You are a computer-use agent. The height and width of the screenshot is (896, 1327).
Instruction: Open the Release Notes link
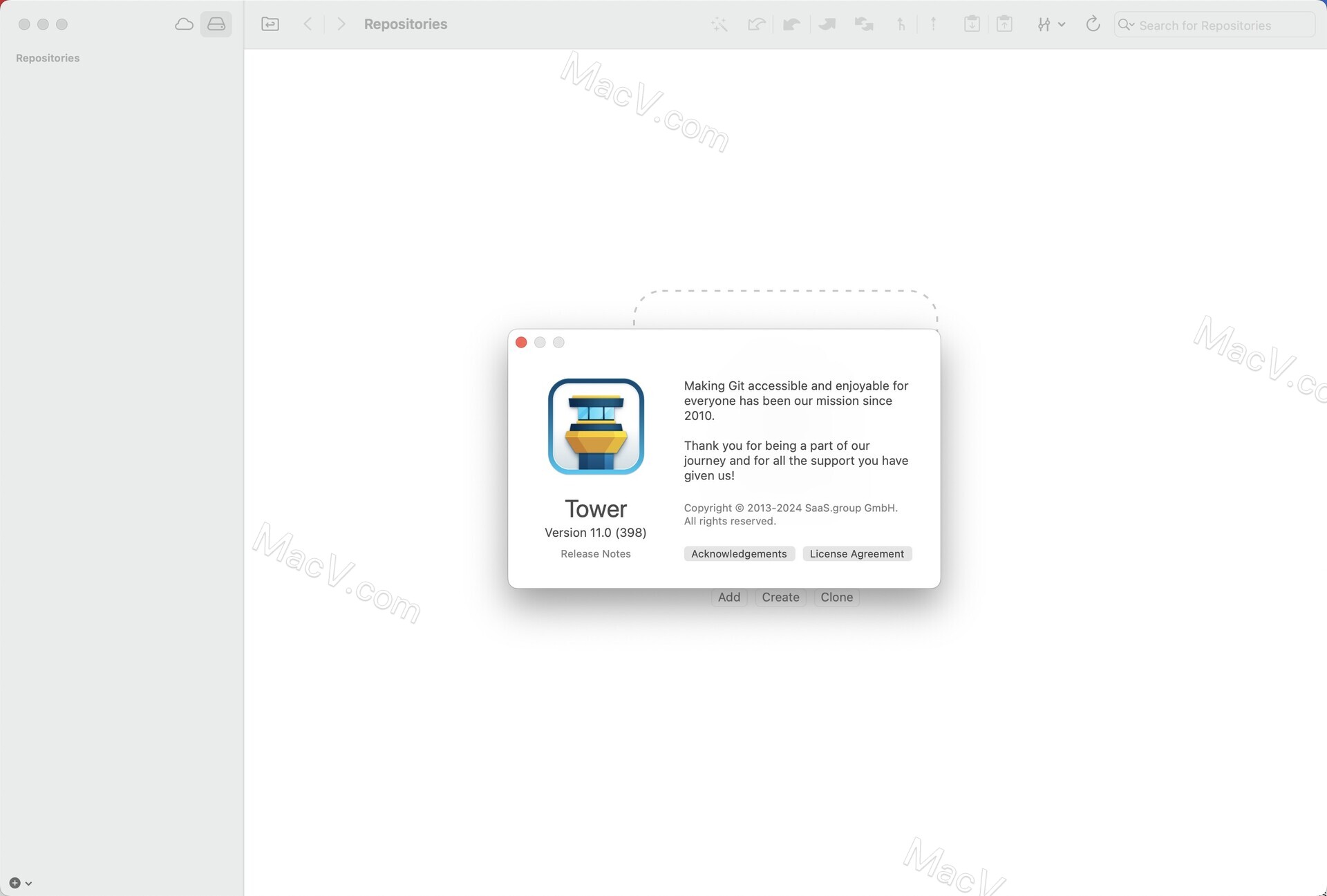(x=595, y=553)
